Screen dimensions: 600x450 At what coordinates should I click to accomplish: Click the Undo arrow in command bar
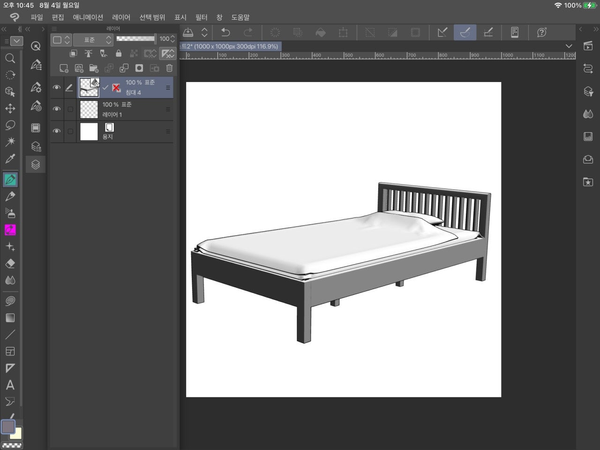[x=226, y=33]
